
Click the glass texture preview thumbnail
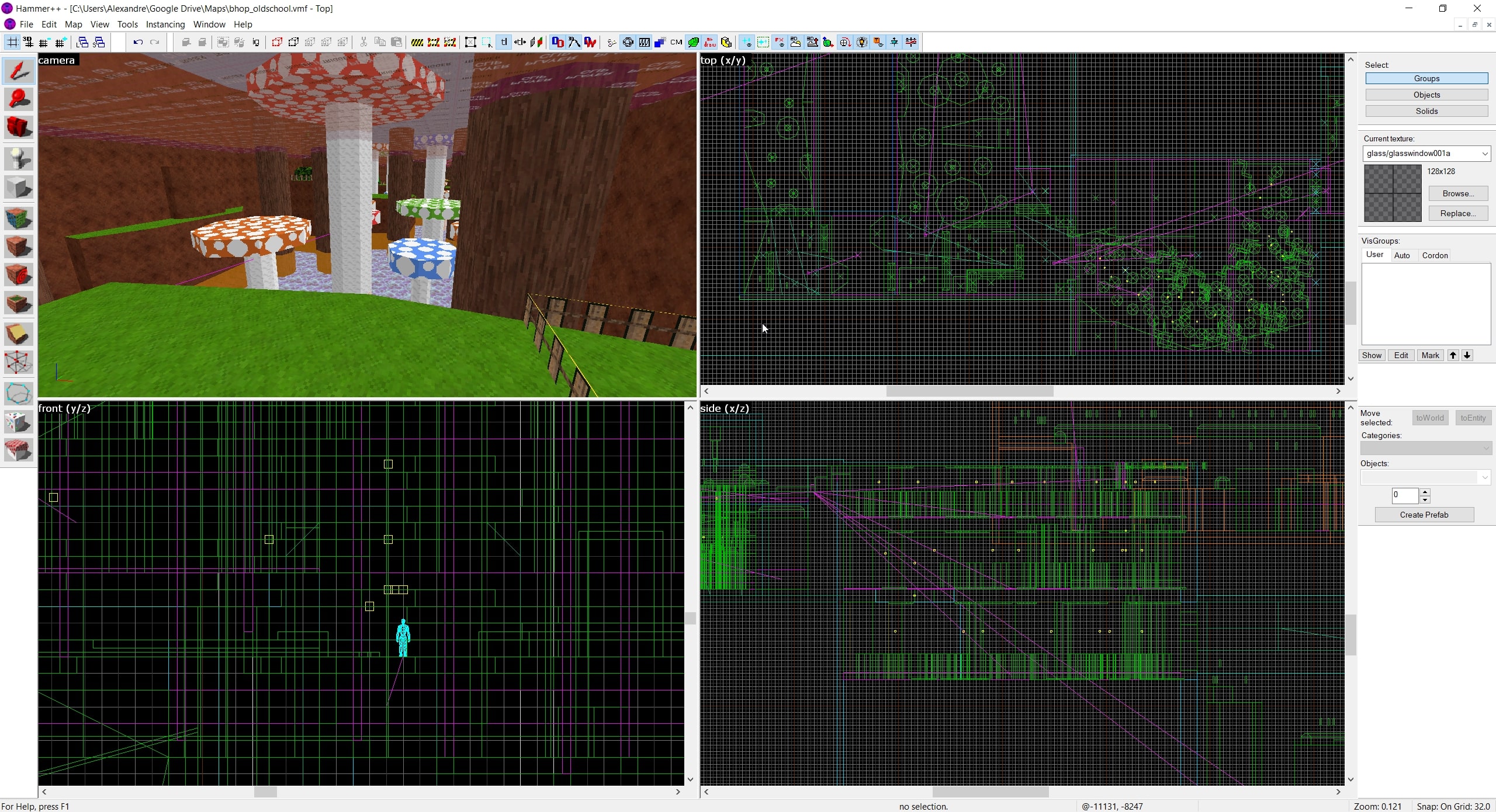coord(1391,193)
